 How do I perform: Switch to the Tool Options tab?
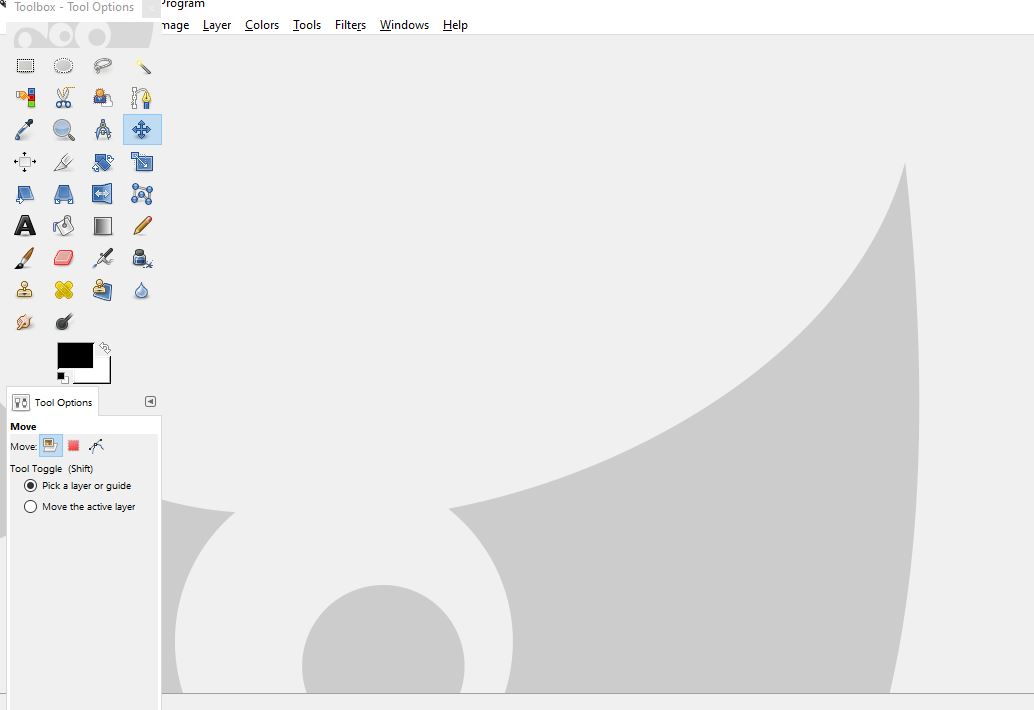point(53,402)
